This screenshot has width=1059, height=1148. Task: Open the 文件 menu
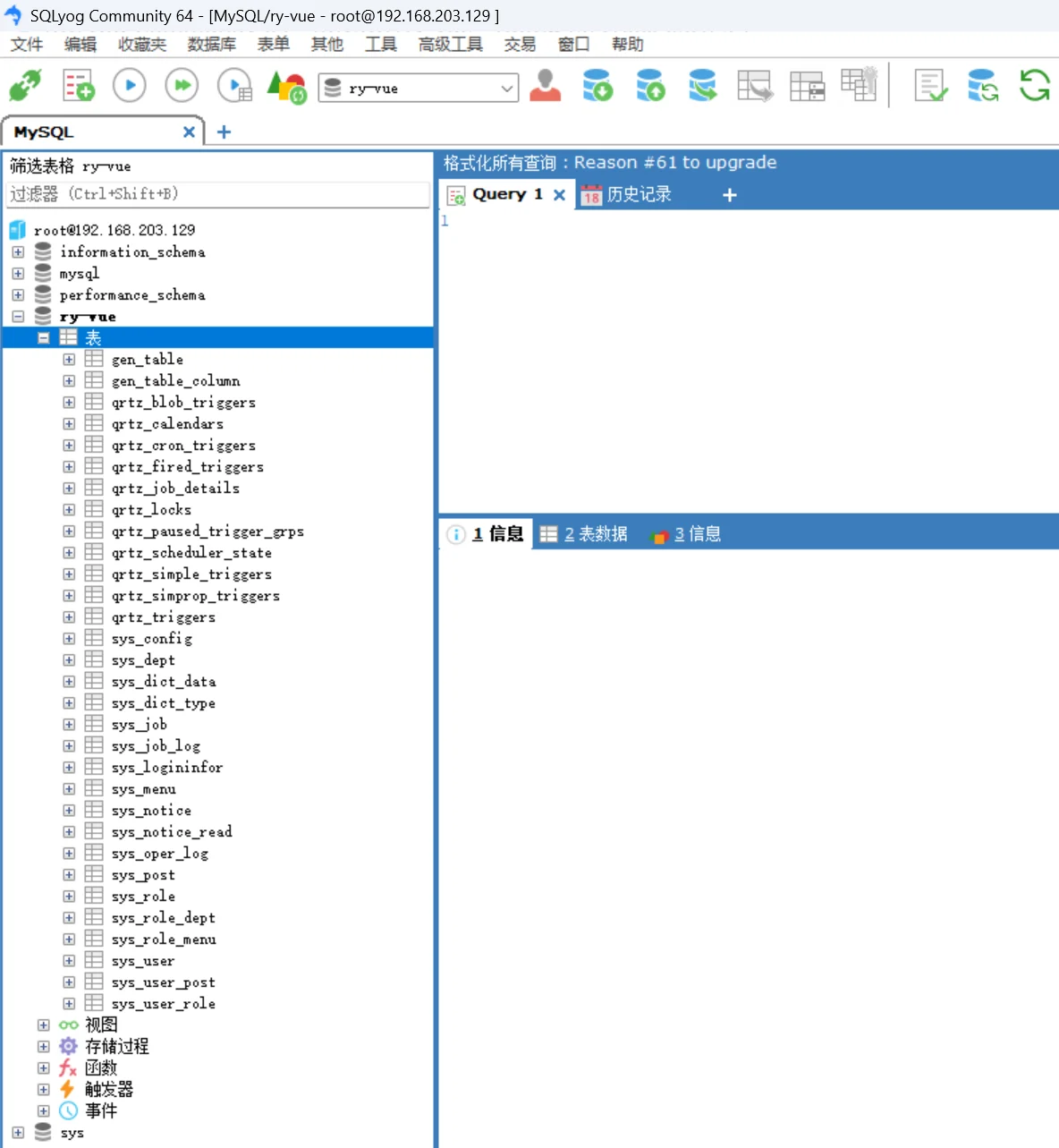[27, 44]
